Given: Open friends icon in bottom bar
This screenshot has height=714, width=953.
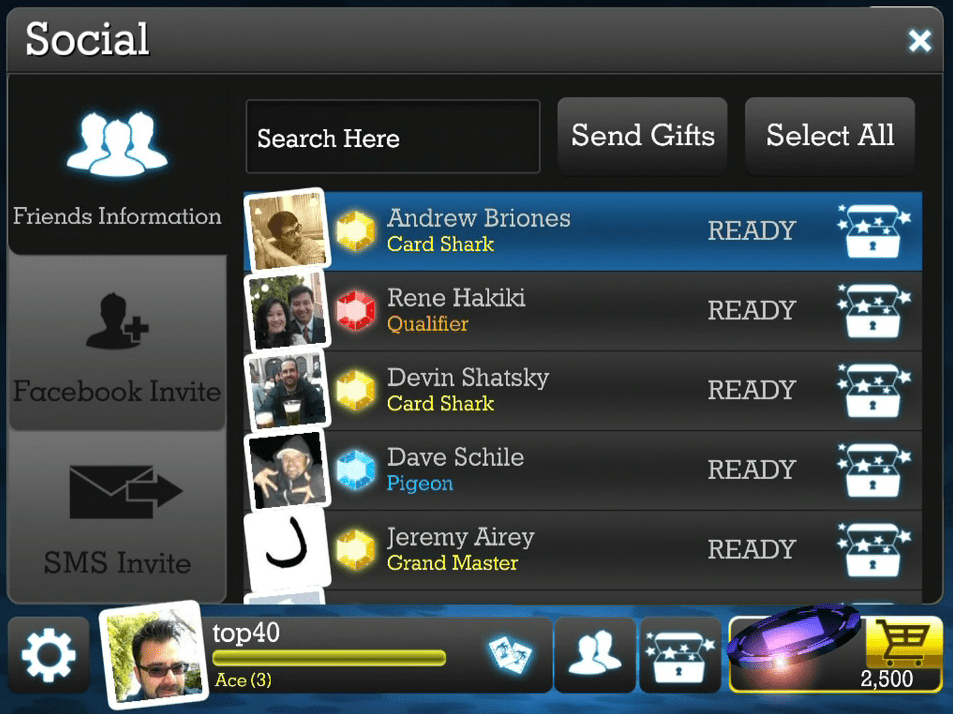Looking at the screenshot, I should click(x=595, y=655).
